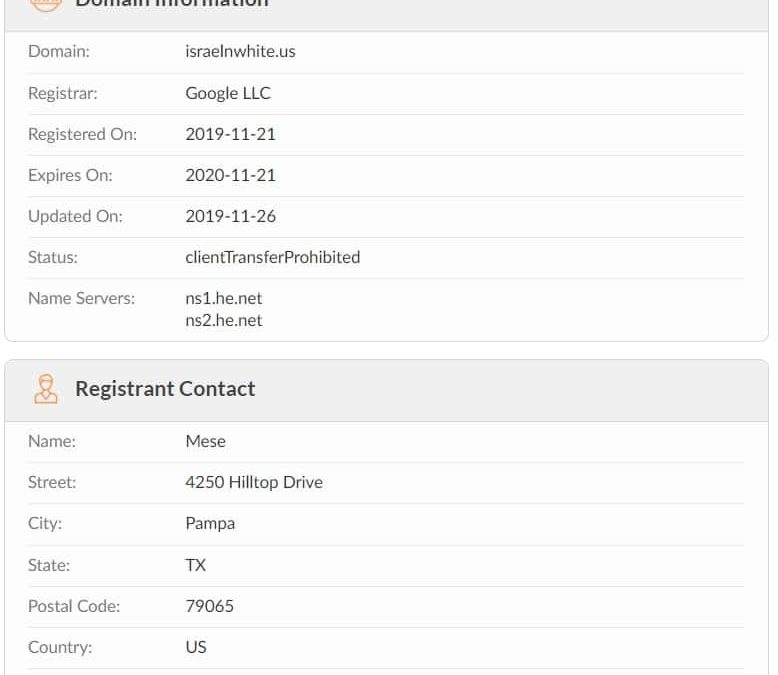Click the registered date 2019-11-21
Viewport: 778px width, 675px height.
[230, 134]
